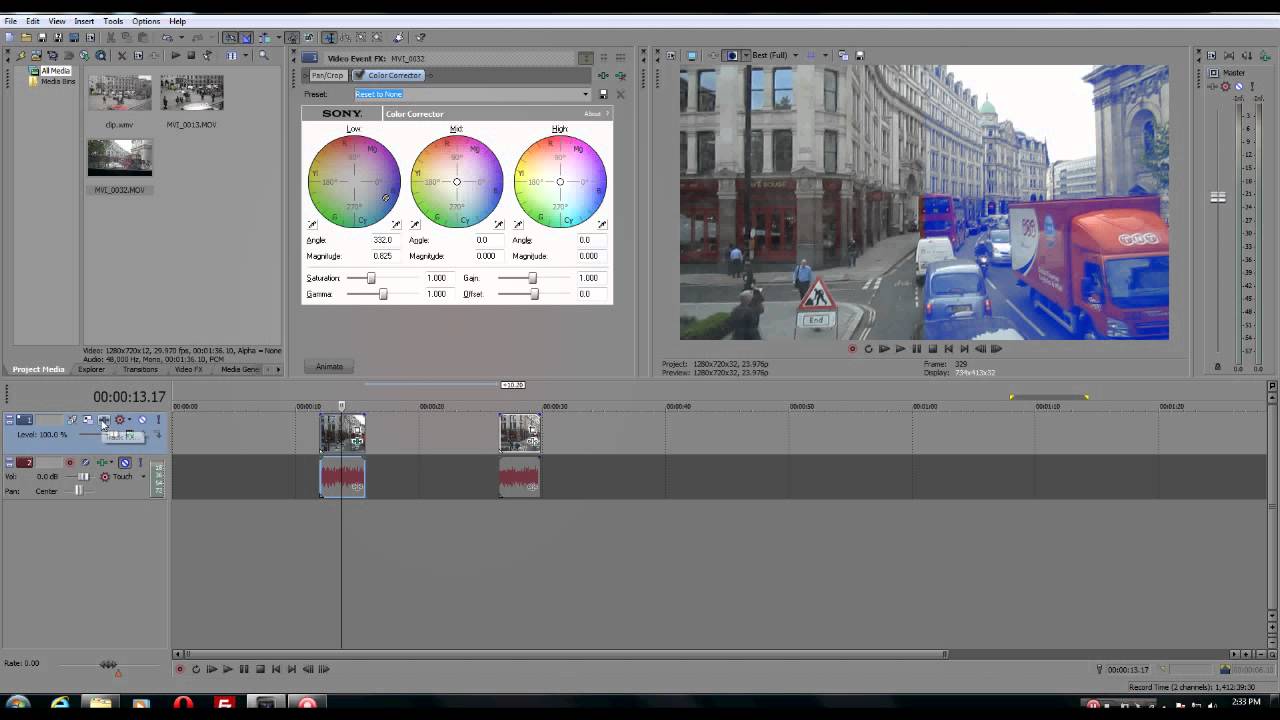Image resolution: width=1280 pixels, height=720 pixels.
Task: Click Pause button under video preview
Action: point(916,349)
